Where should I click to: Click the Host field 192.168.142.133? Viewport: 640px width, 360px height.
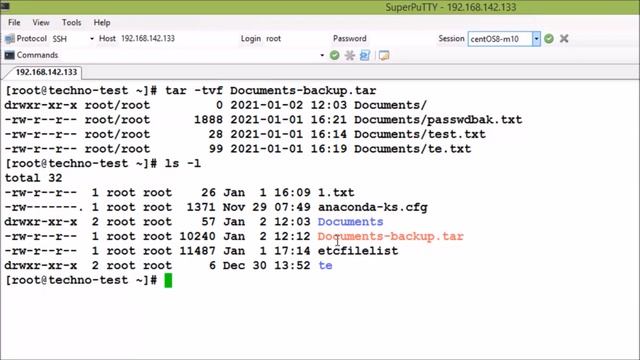[148, 38]
